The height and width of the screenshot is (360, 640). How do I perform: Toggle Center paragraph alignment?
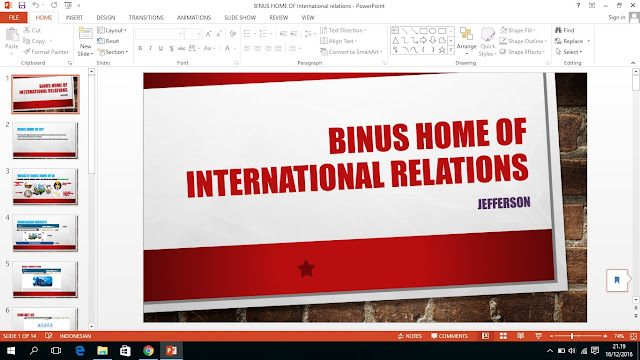(x=258, y=48)
